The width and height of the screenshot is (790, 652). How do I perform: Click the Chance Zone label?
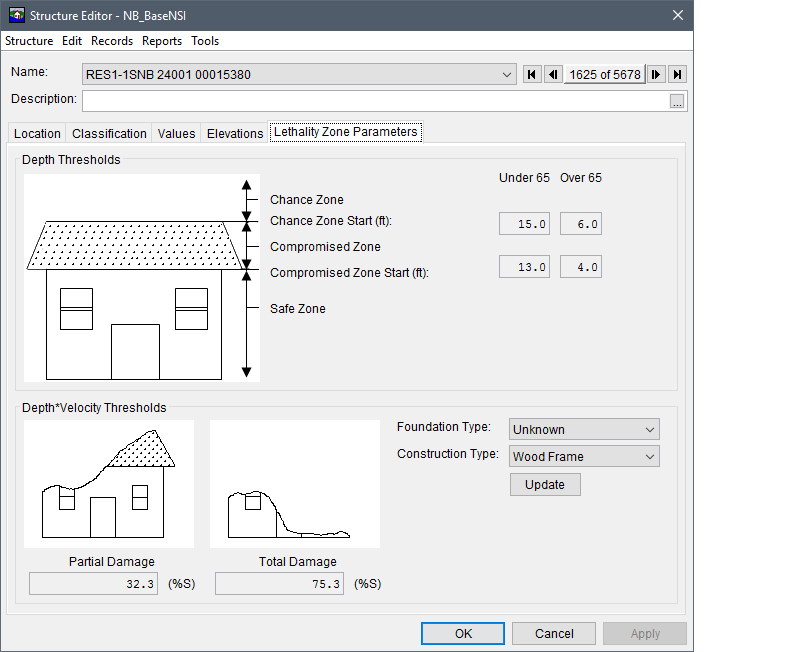pyautogui.click(x=307, y=200)
